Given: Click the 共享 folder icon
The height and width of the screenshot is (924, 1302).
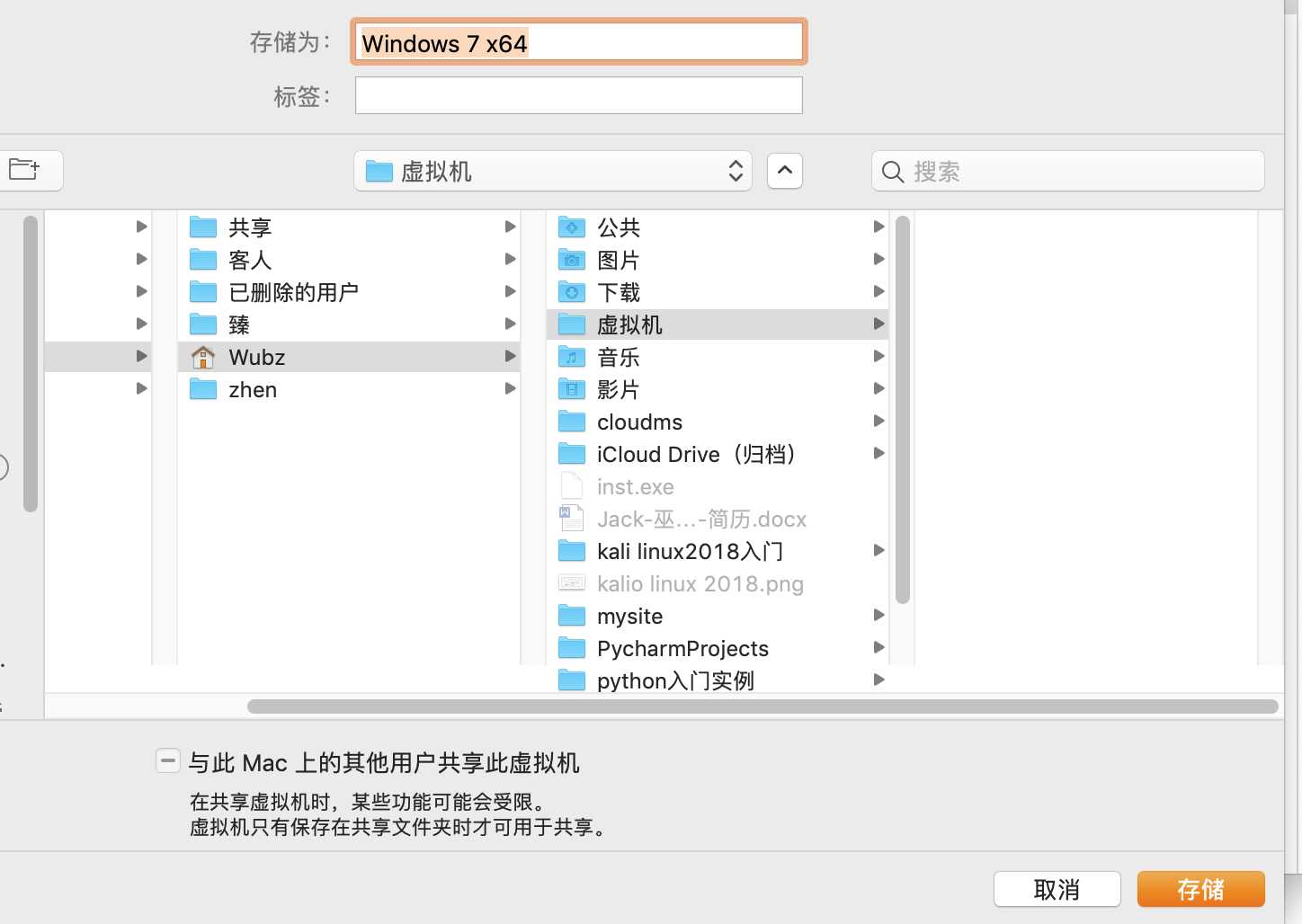Looking at the screenshot, I should (x=203, y=227).
